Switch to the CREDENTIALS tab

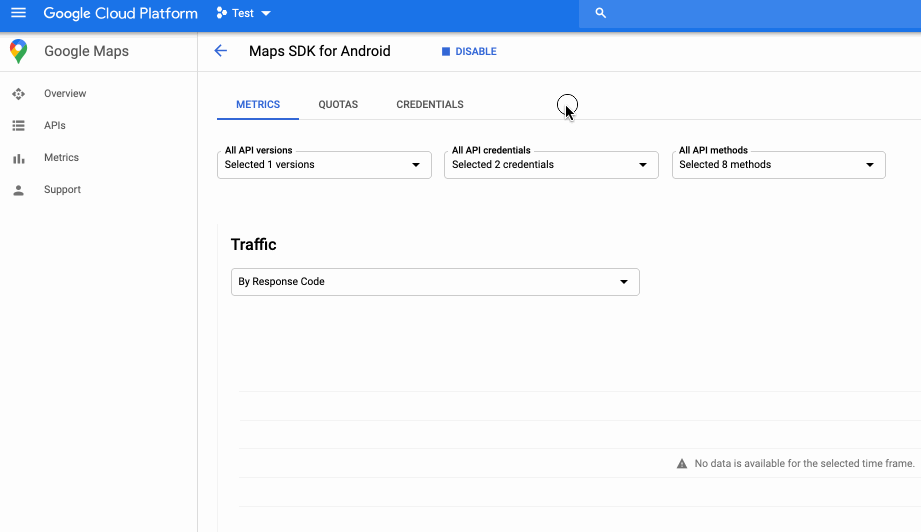429,105
